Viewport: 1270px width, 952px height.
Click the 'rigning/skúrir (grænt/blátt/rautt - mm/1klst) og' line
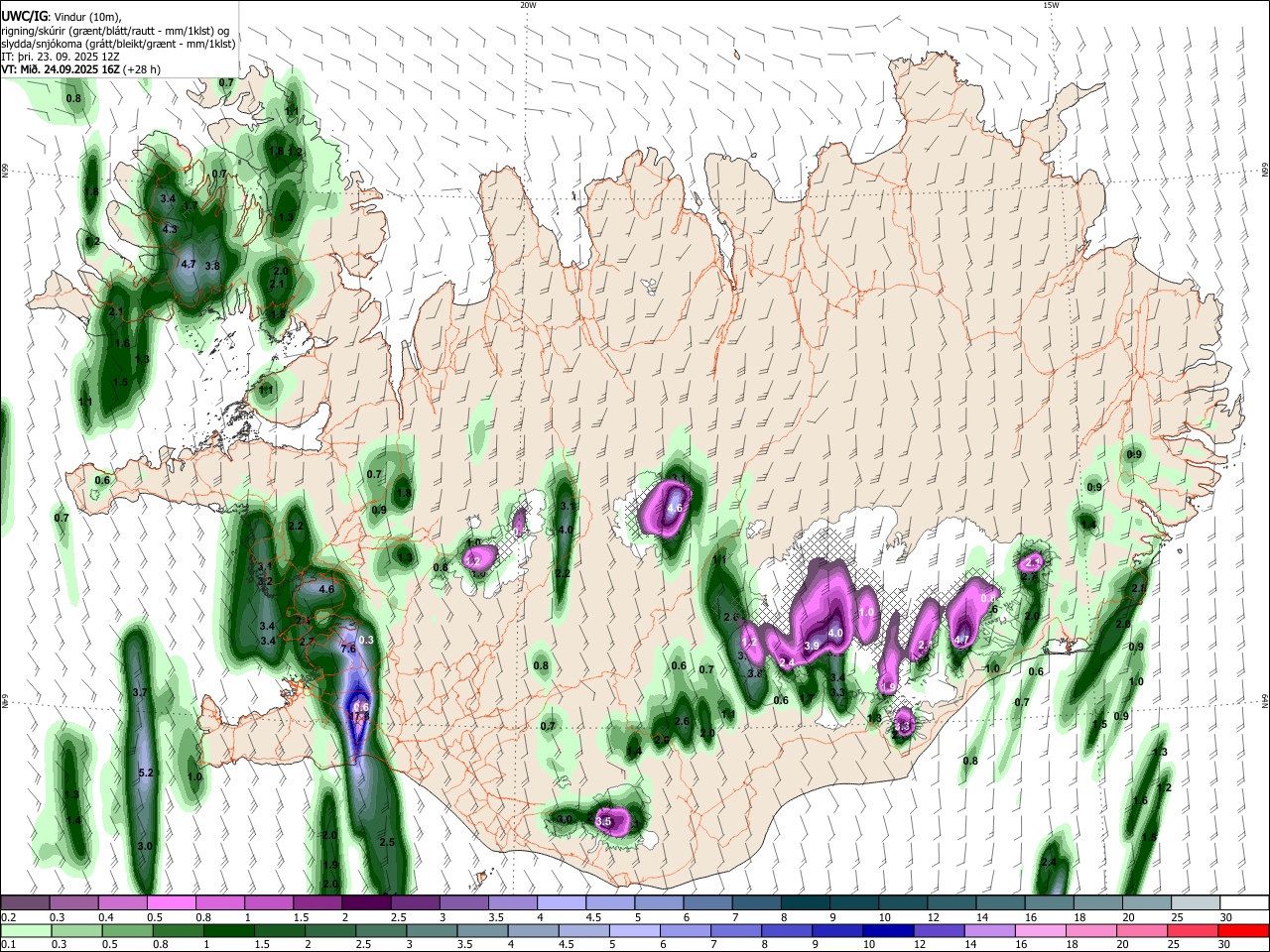click(x=115, y=30)
